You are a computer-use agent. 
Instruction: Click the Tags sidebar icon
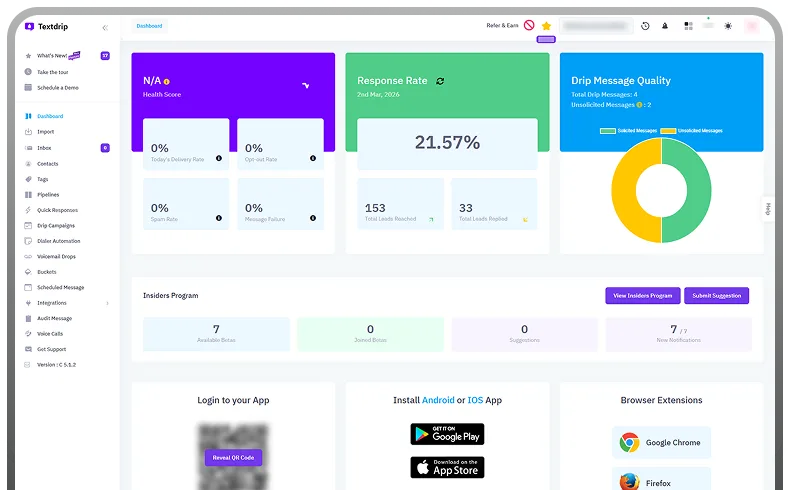28,179
